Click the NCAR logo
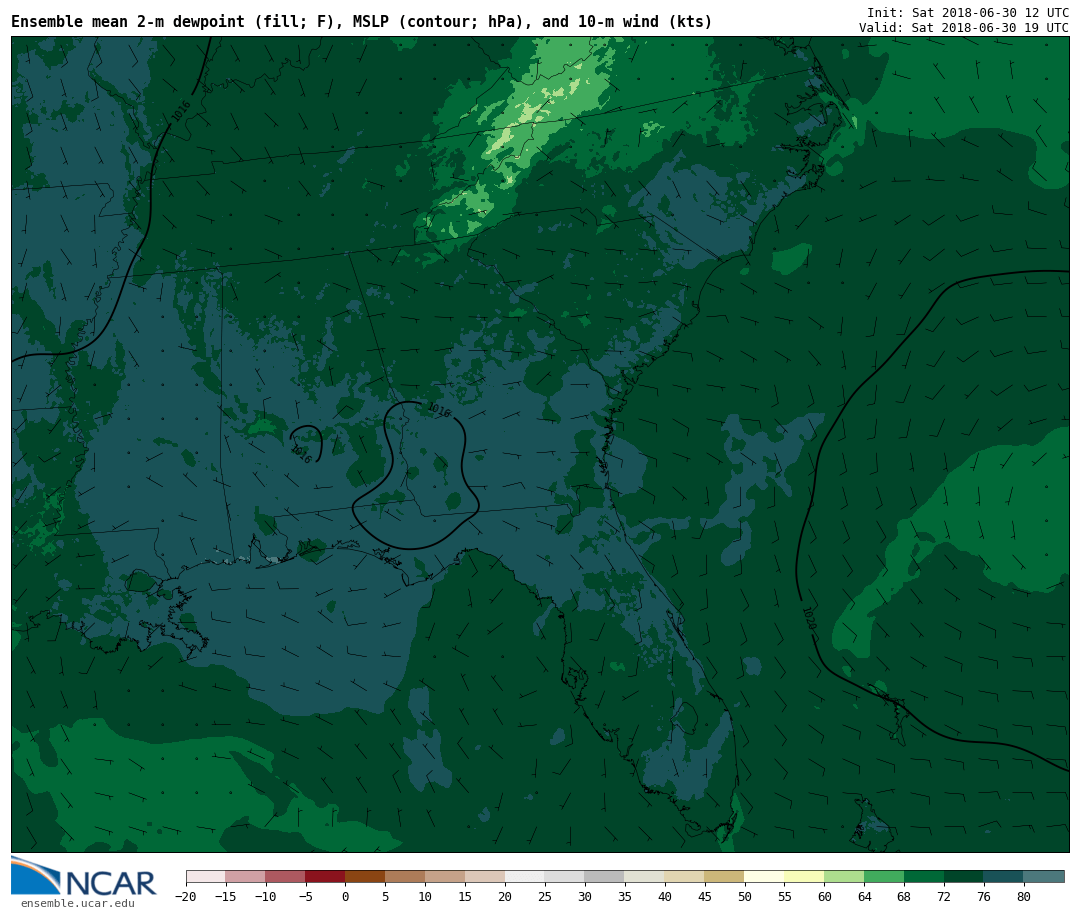 [x=83, y=877]
